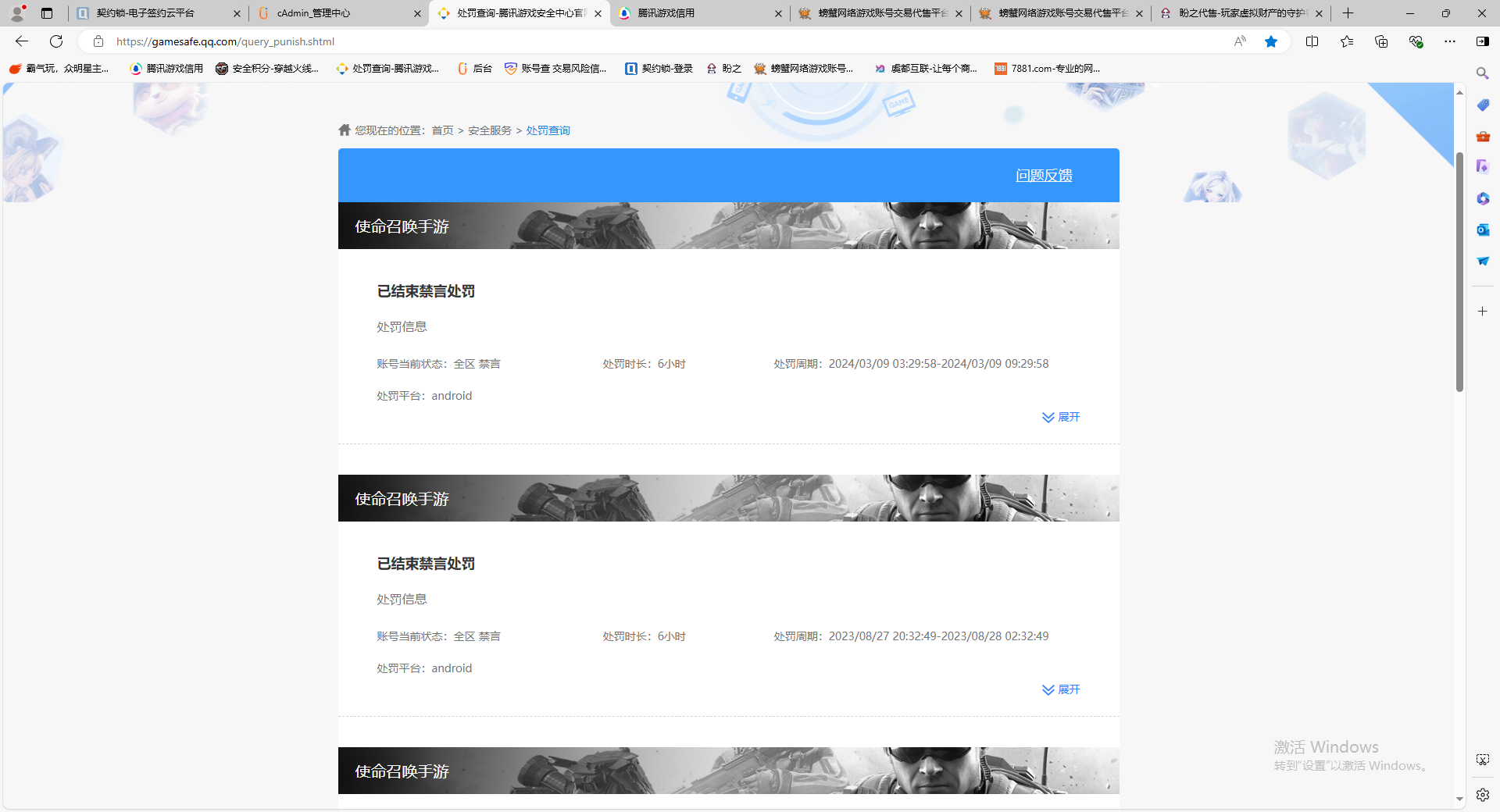Launch the screenshot capture tool in the sidebar
The height and width of the screenshot is (812, 1500).
[x=1482, y=758]
